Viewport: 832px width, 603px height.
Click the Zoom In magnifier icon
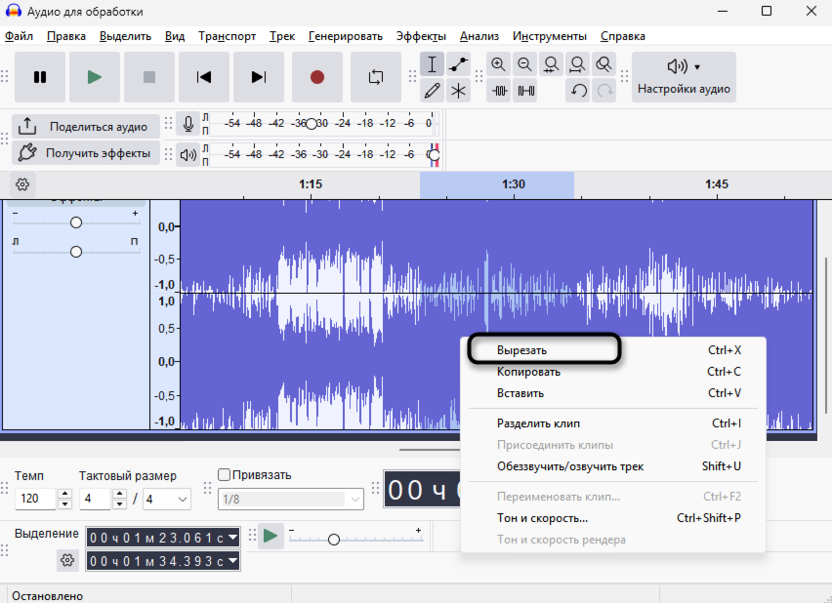(x=498, y=65)
